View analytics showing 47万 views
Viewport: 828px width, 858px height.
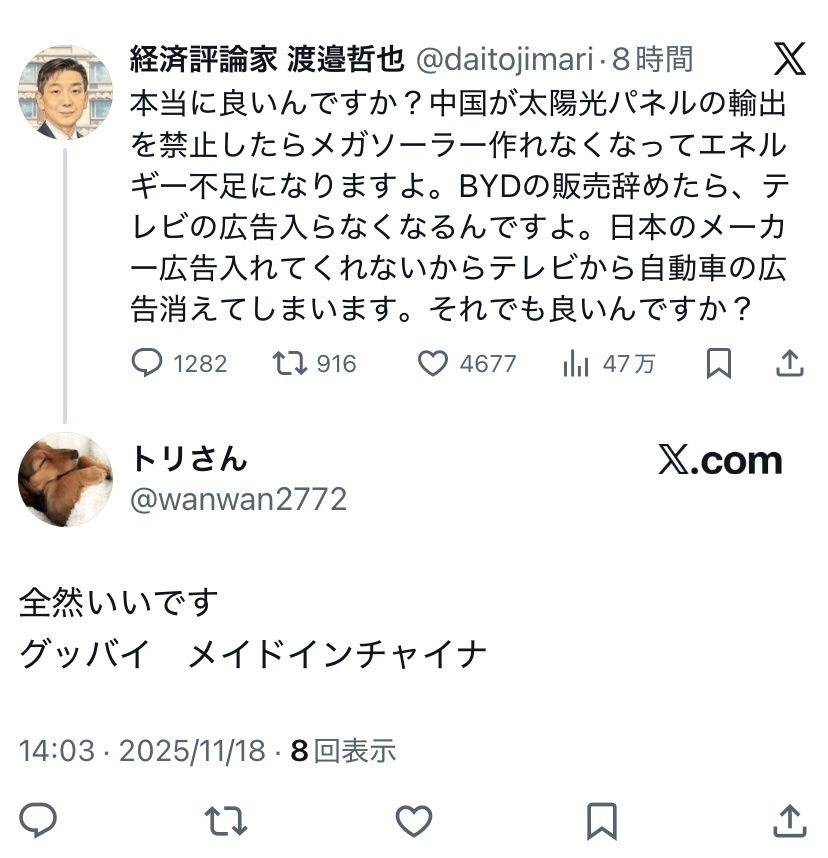pyautogui.click(x=576, y=364)
